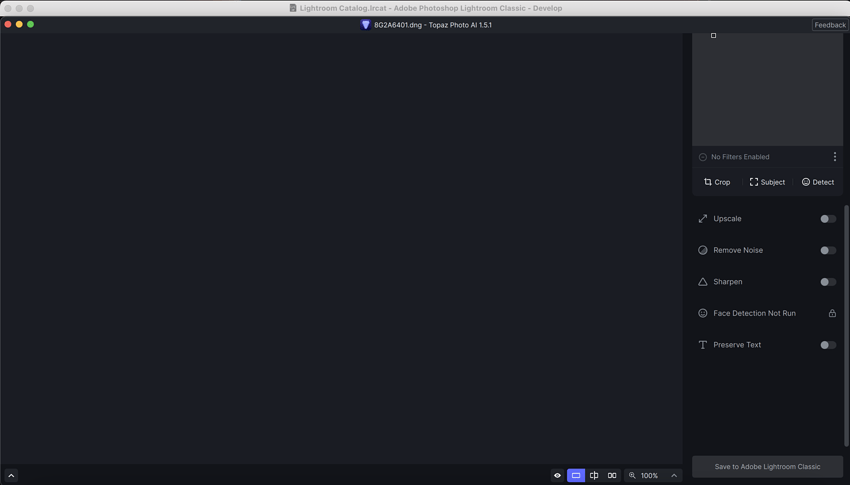
Task: Click the Face Detection smiley icon
Action: (x=703, y=313)
